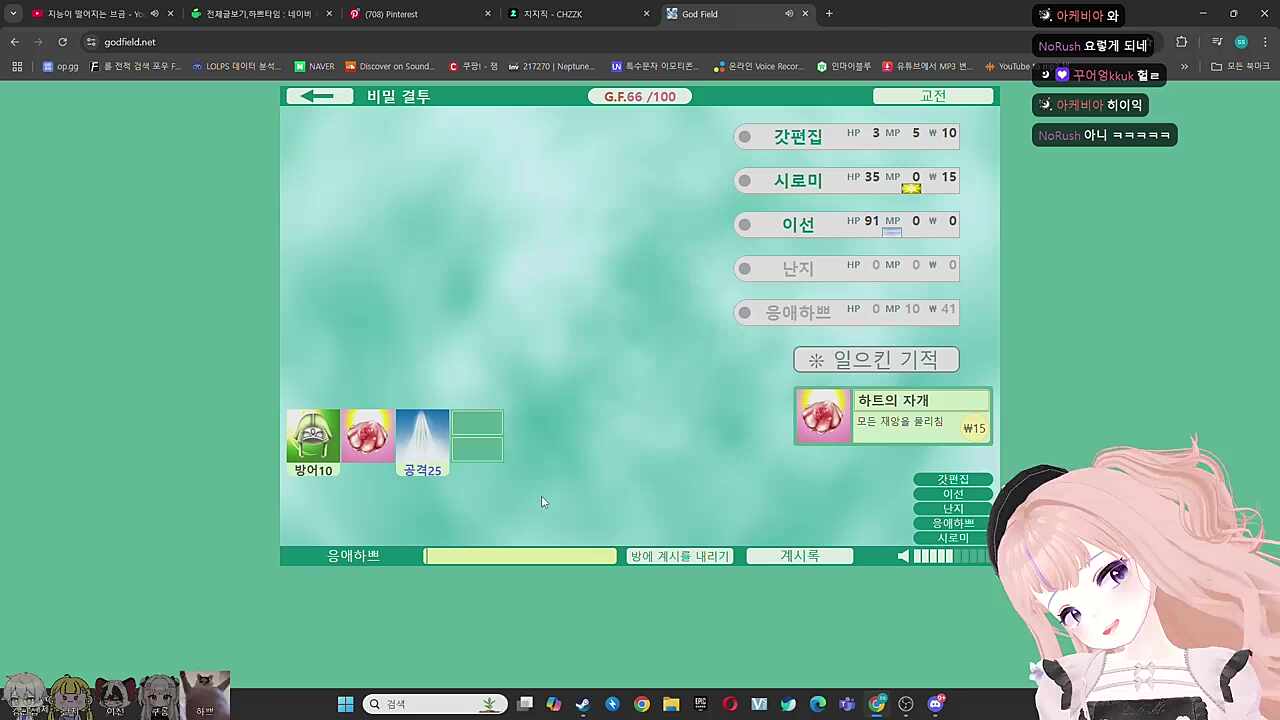Screen dimensions: 1280x720
Task: Click the 일으킨 기적 button
Action: pyautogui.click(x=876, y=359)
